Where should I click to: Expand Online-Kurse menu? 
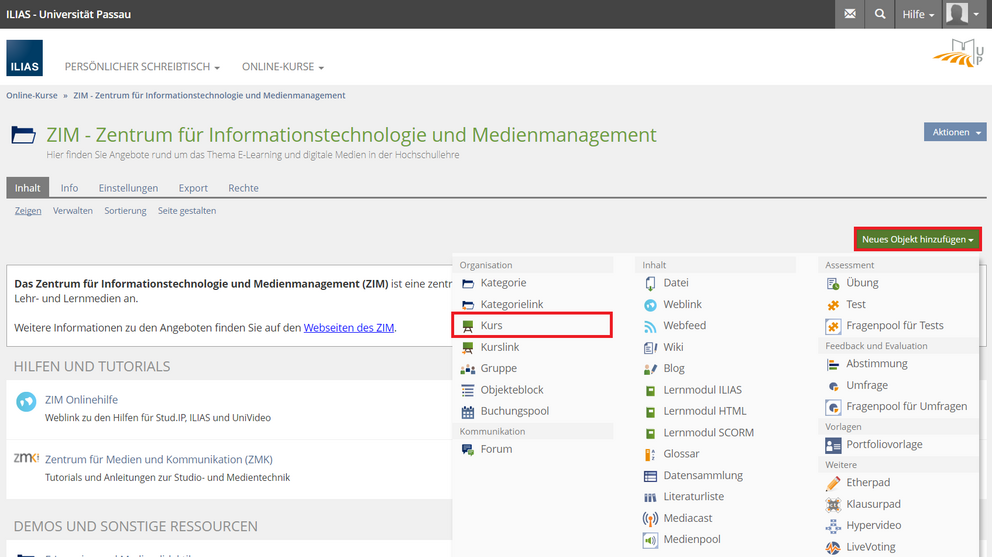pyautogui.click(x=283, y=66)
